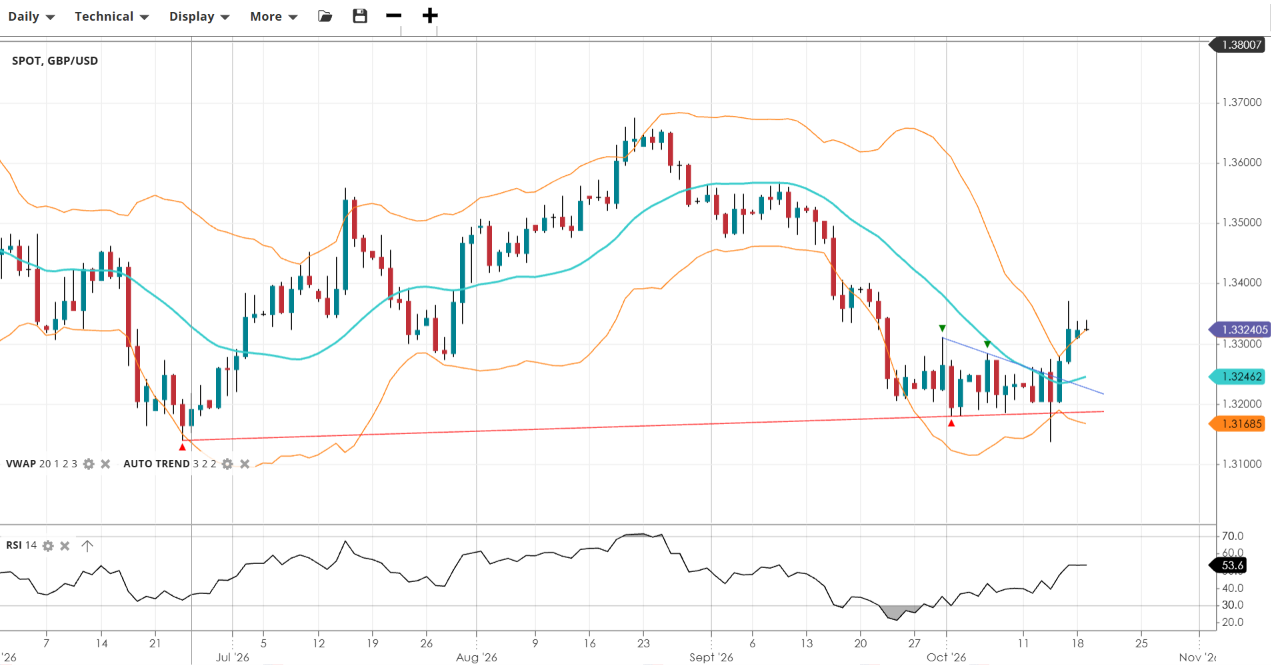Click the VWAP indicator label
This screenshot has width=1271, height=665.
pos(41,464)
